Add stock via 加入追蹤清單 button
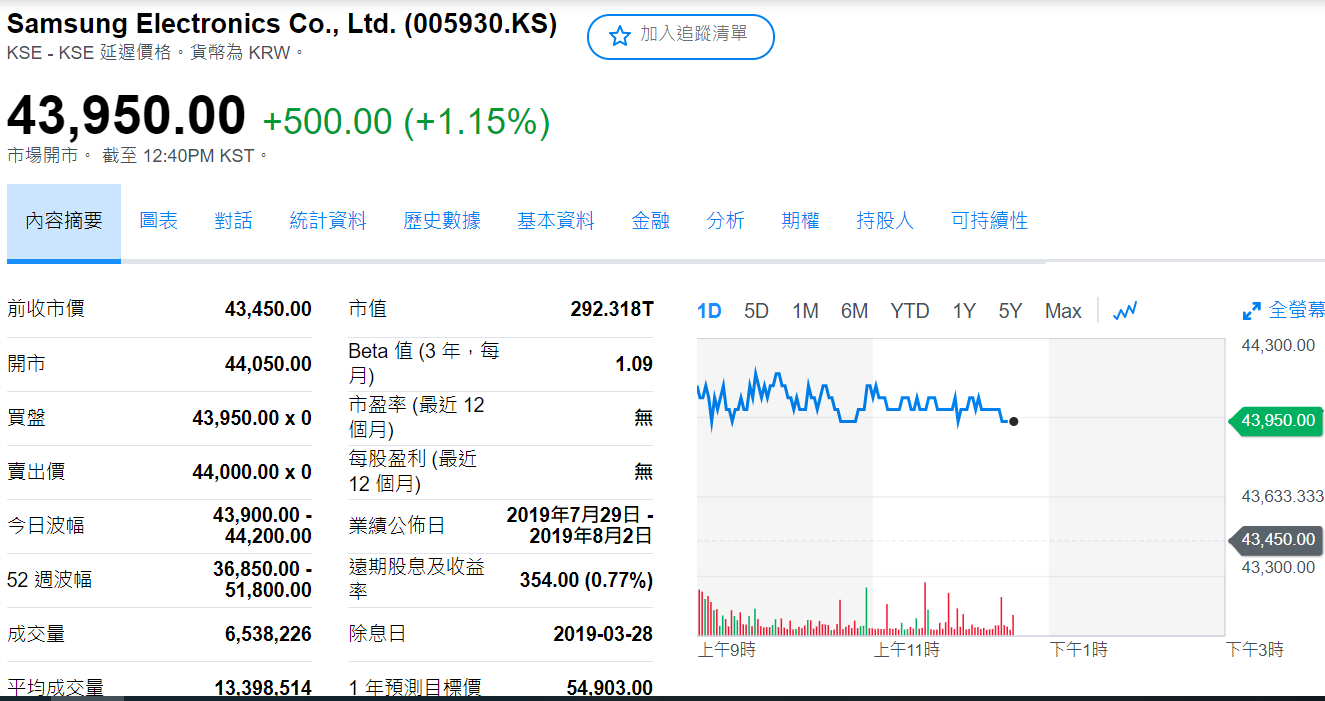The height and width of the screenshot is (701, 1325). point(680,36)
